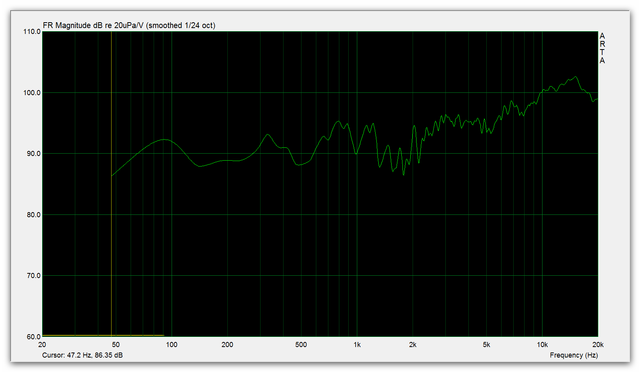Click the 2k frequency tick label
The image size is (640, 372).
413,345
